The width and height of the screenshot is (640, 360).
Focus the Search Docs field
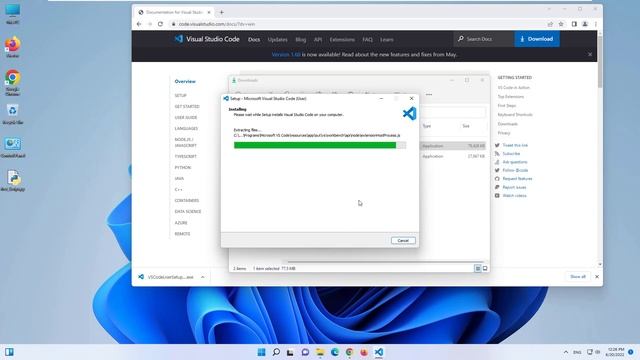pos(484,39)
